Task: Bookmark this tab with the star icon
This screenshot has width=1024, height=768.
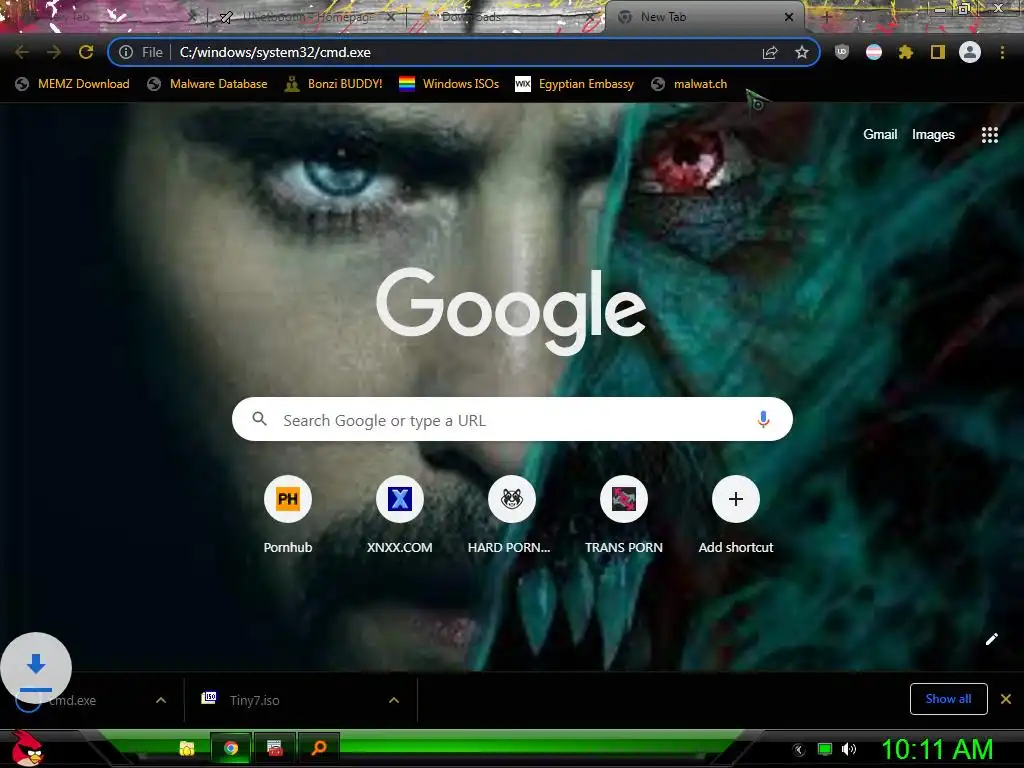Action: [x=802, y=52]
